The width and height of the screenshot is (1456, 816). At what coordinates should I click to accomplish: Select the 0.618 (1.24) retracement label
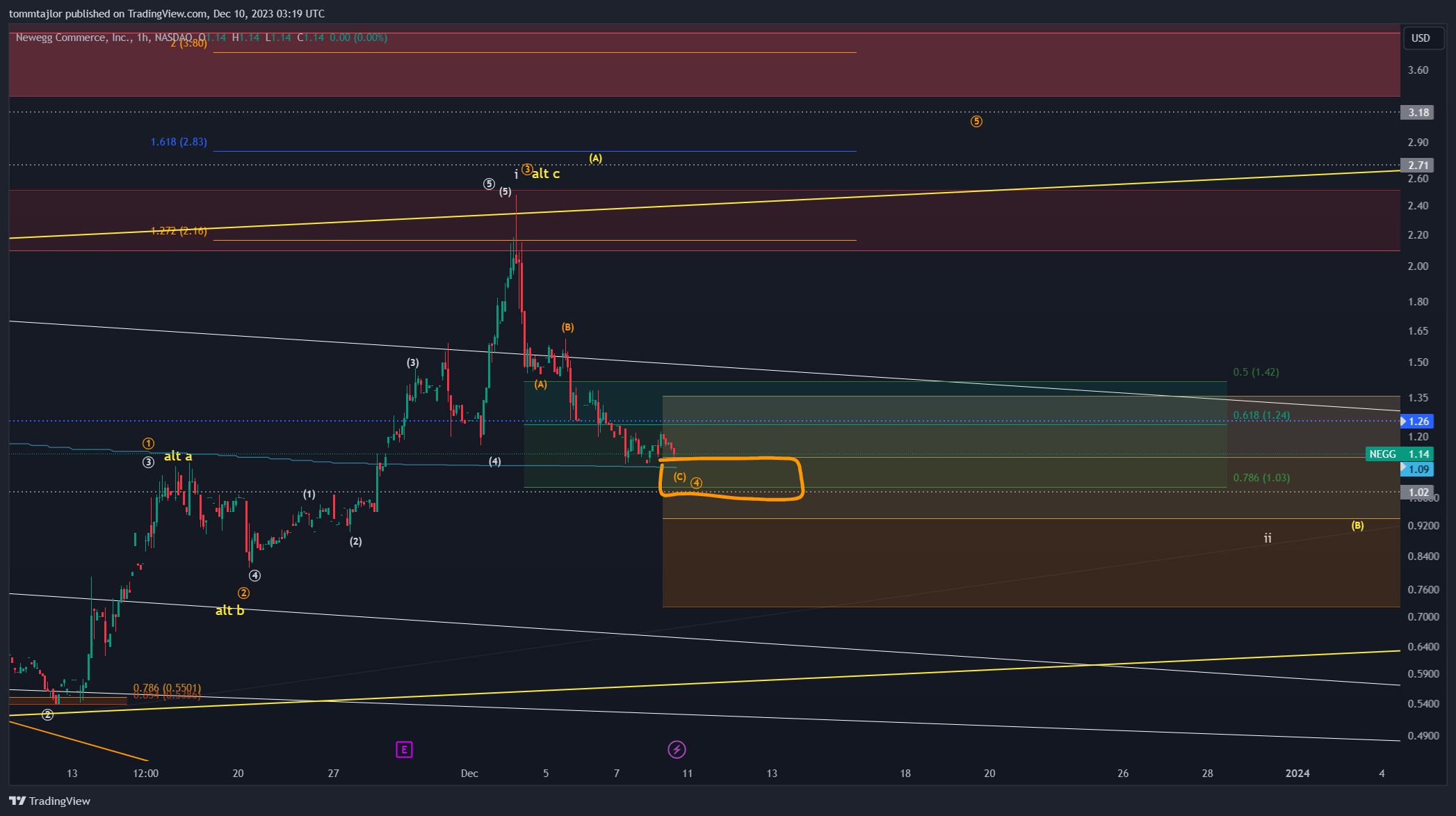click(x=1261, y=415)
